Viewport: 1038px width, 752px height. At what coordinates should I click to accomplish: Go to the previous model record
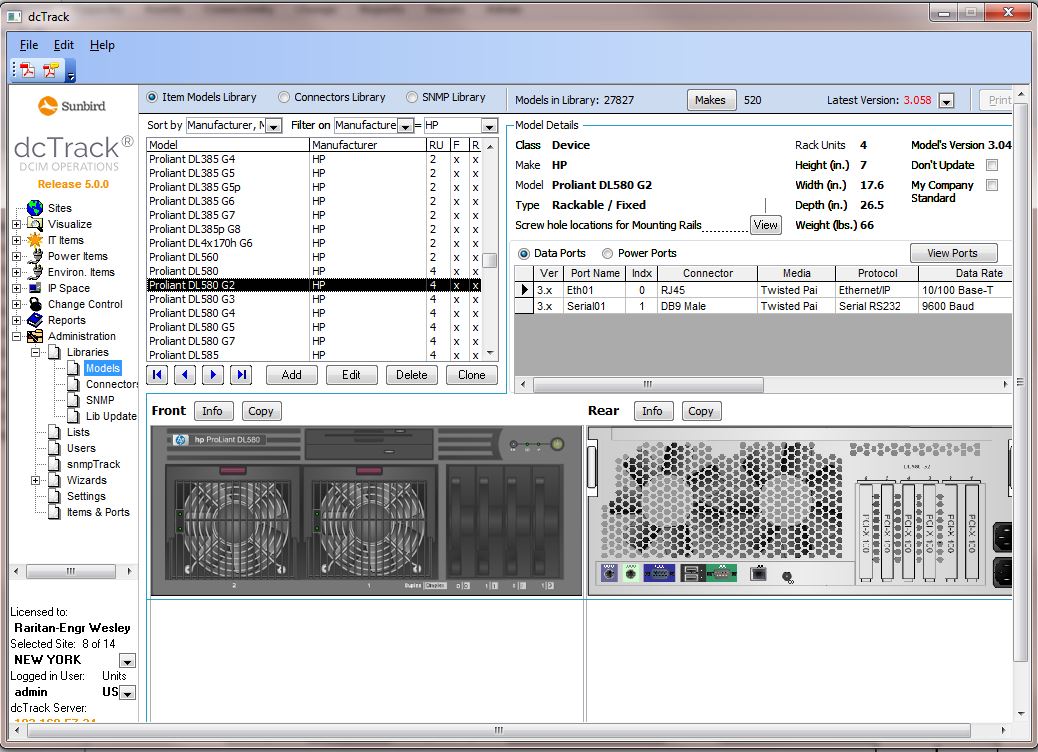185,375
